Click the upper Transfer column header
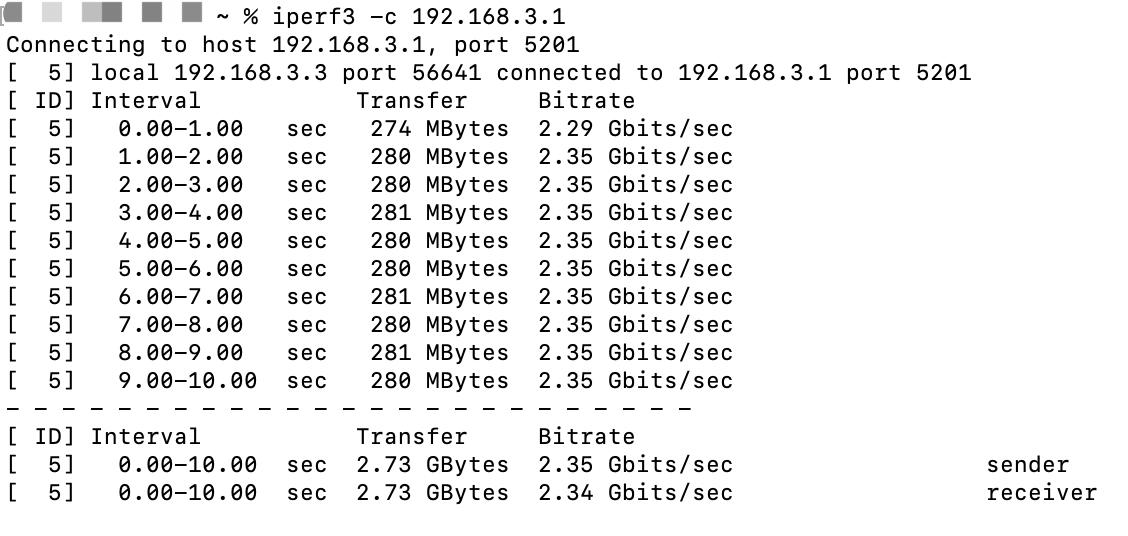The width and height of the screenshot is (1128, 536). point(411,101)
